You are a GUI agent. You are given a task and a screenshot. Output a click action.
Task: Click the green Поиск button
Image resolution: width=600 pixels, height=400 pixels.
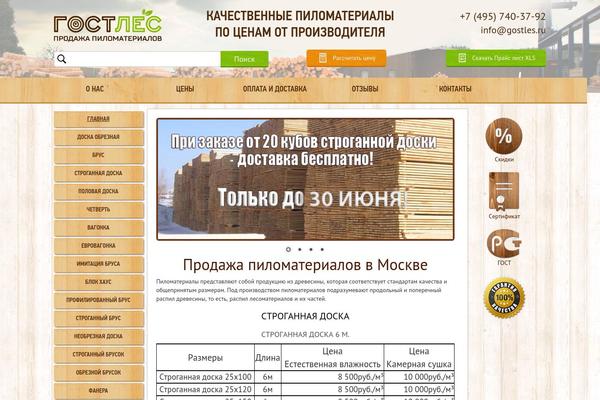click(244, 59)
